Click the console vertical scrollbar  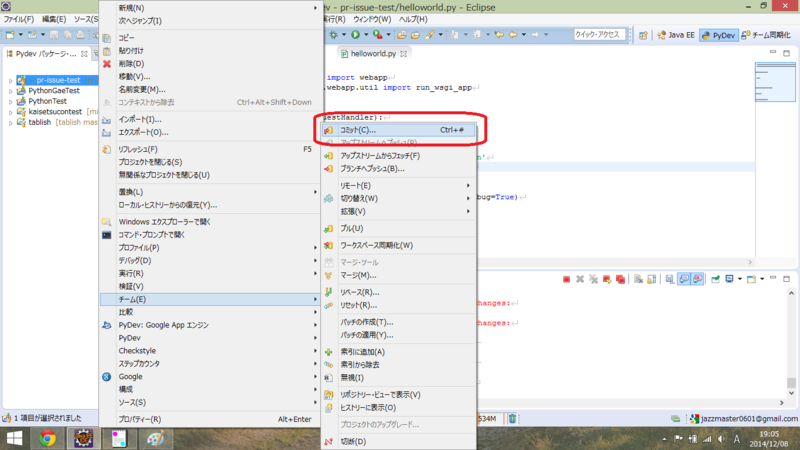791,343
